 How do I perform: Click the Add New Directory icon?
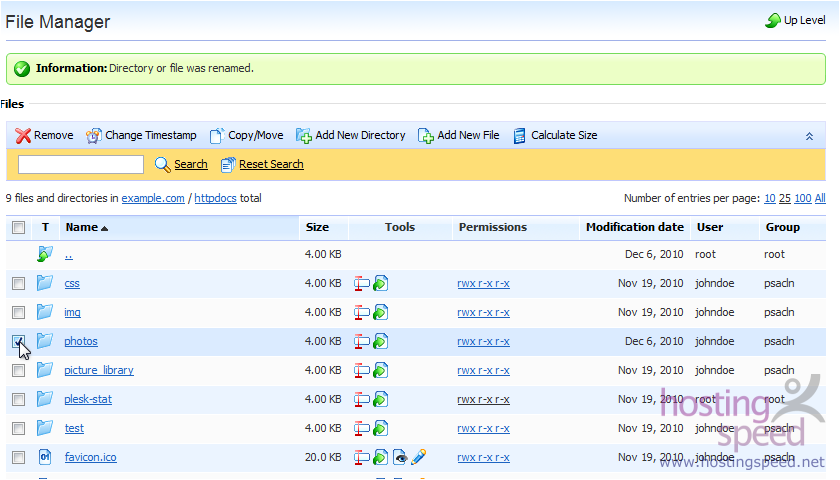point(304,136)
